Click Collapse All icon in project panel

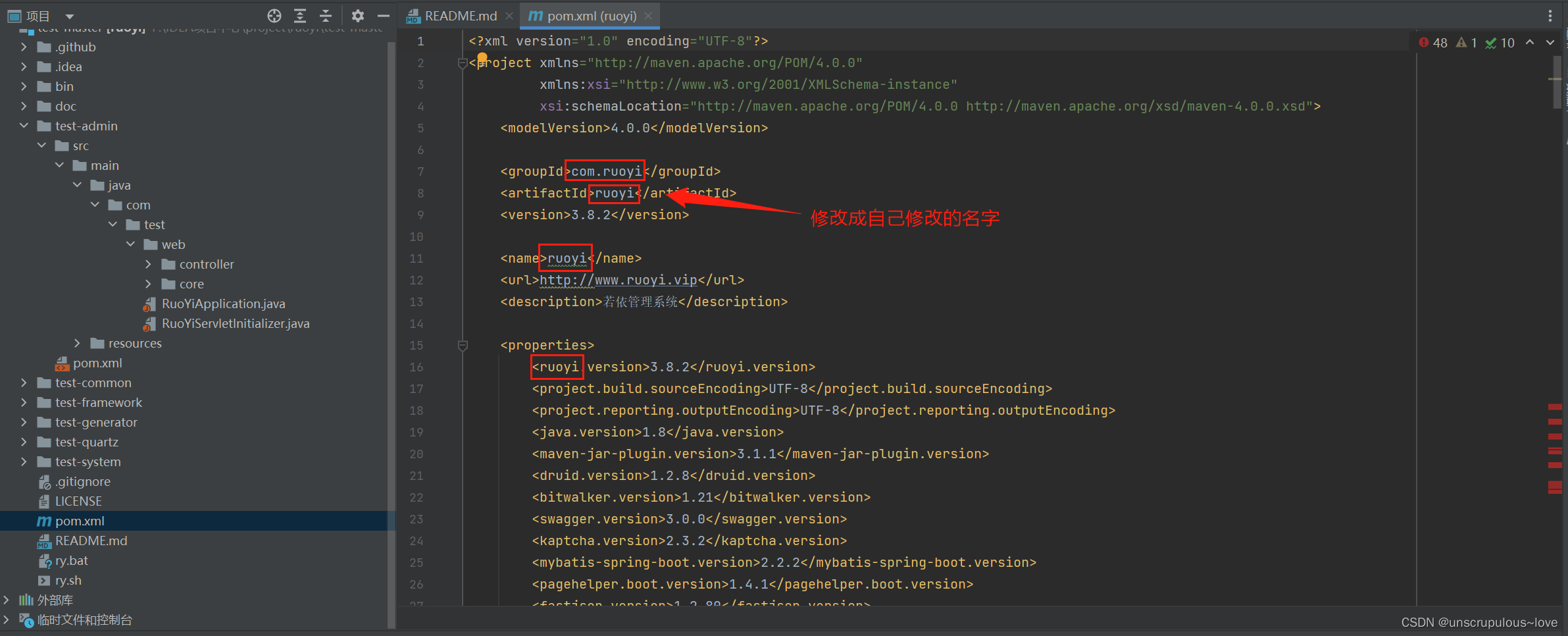click(x=326, y=16)
